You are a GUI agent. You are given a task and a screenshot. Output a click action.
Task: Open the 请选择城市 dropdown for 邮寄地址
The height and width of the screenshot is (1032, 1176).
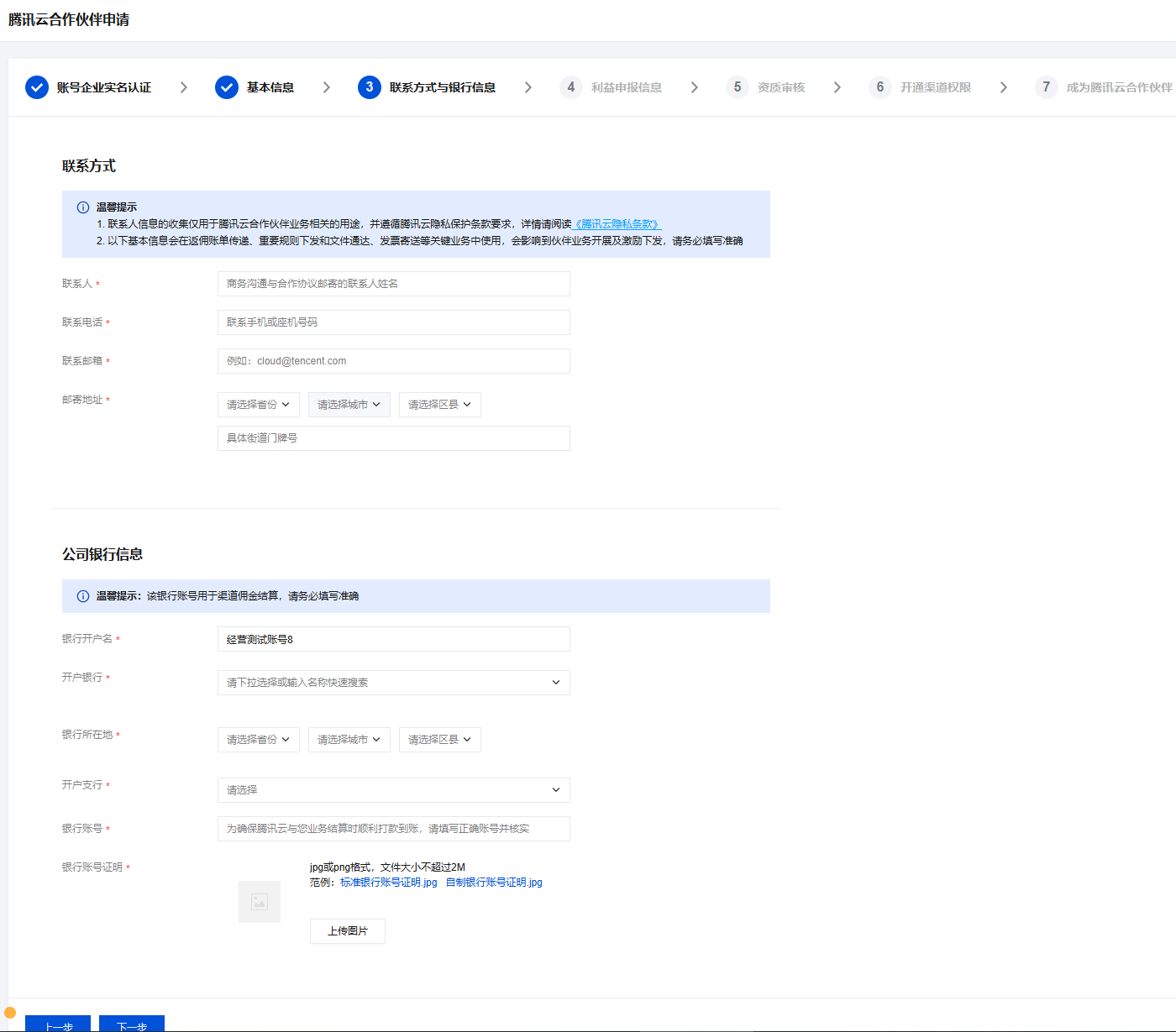(x=349, y=405)
